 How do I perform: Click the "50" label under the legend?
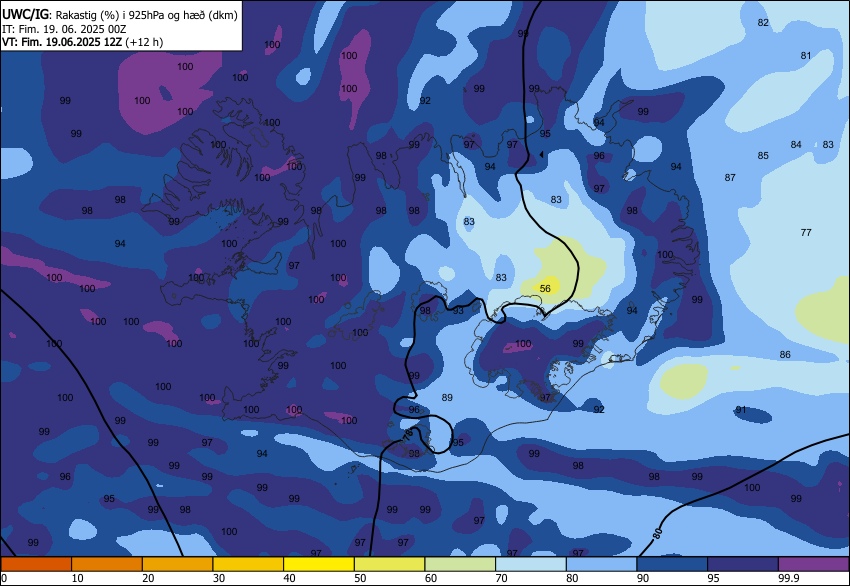360,578
